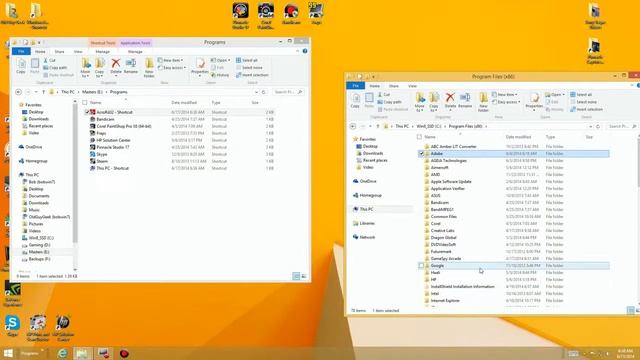The height and width of the screenshot is (360, 640).
Task: Click Invert selection in Program Files (x86)
Action: pyautogui.click(x=586, y=109)
